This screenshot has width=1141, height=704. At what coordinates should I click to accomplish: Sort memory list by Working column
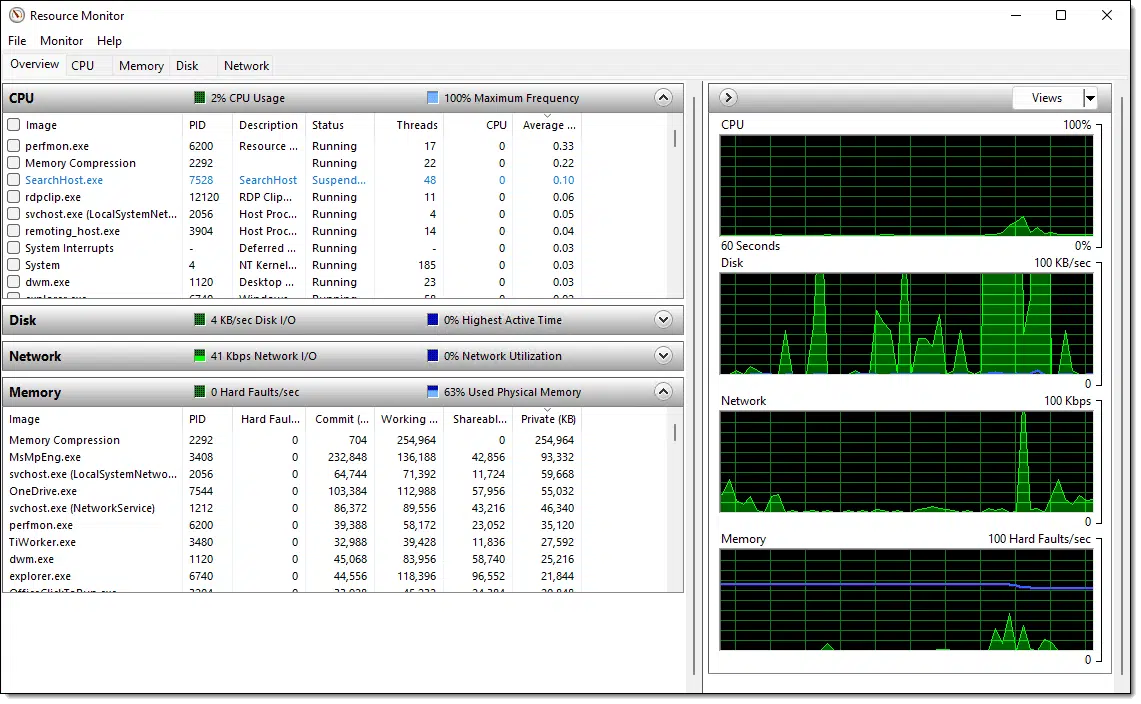click(x=409, y=419)
